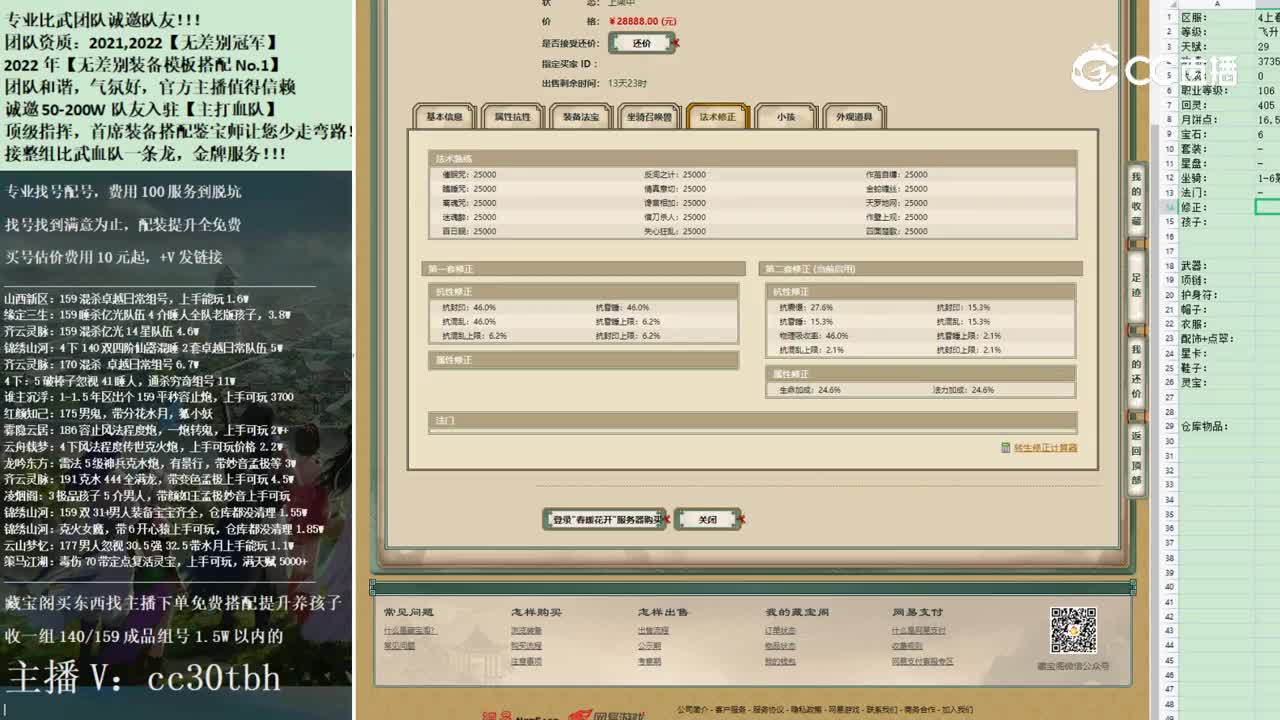Open the 我的钱包 footer link
The height and width of the screenshot is (720, 1280).
click(x=780, y=661)
